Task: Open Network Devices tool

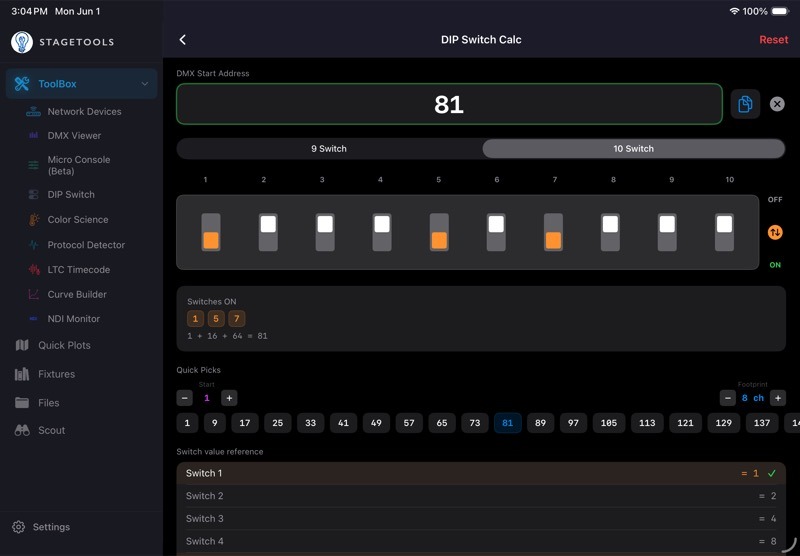Action: tap(84, 112)
